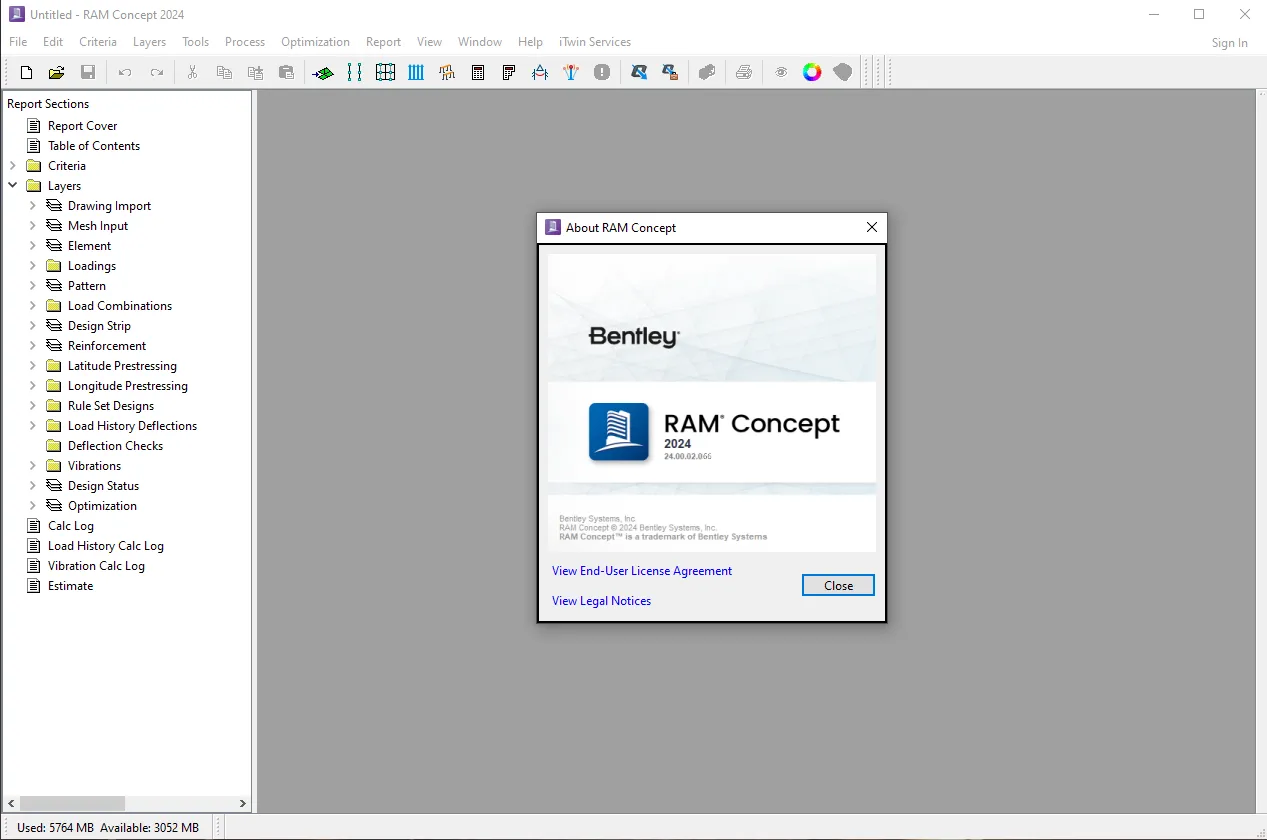Image resolution: width=1267 pixels, height=840 pixels.
Task: Click the Estimate document icon
Action: [x=34, y=586]
